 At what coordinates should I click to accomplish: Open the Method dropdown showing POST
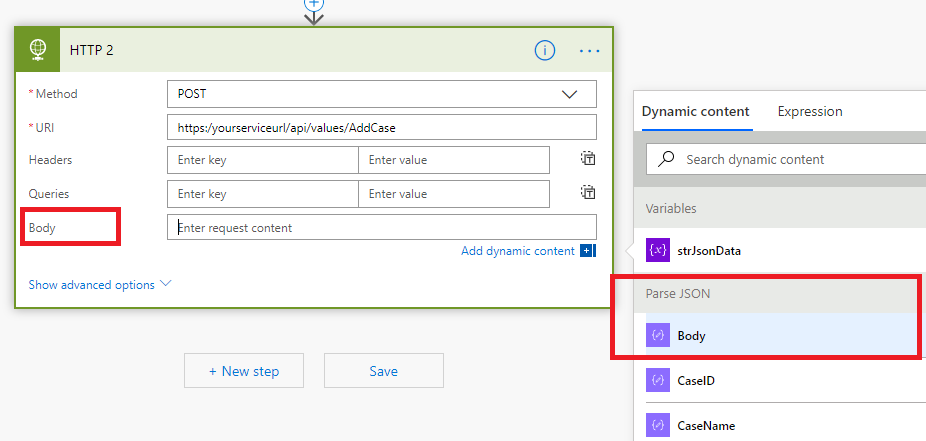tap(382, 94)
